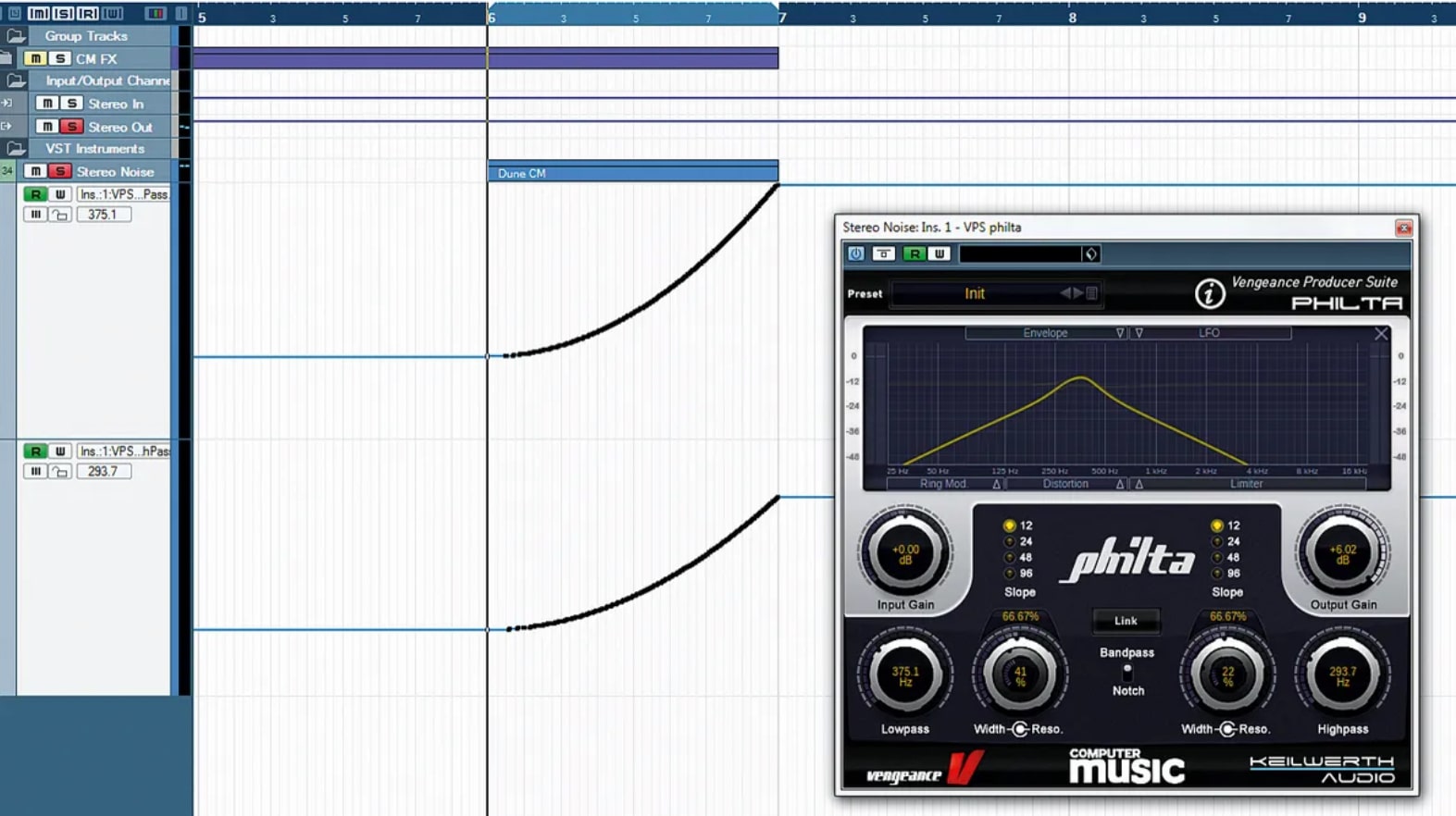Mute the CM FX track

click(34, 58)
